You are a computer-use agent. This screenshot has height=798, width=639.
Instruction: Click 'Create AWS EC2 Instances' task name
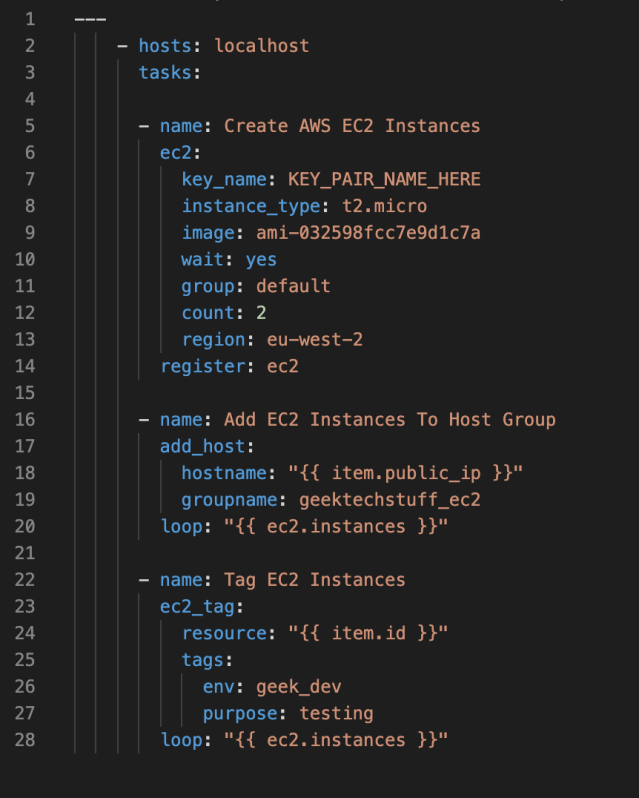(352, 126)
